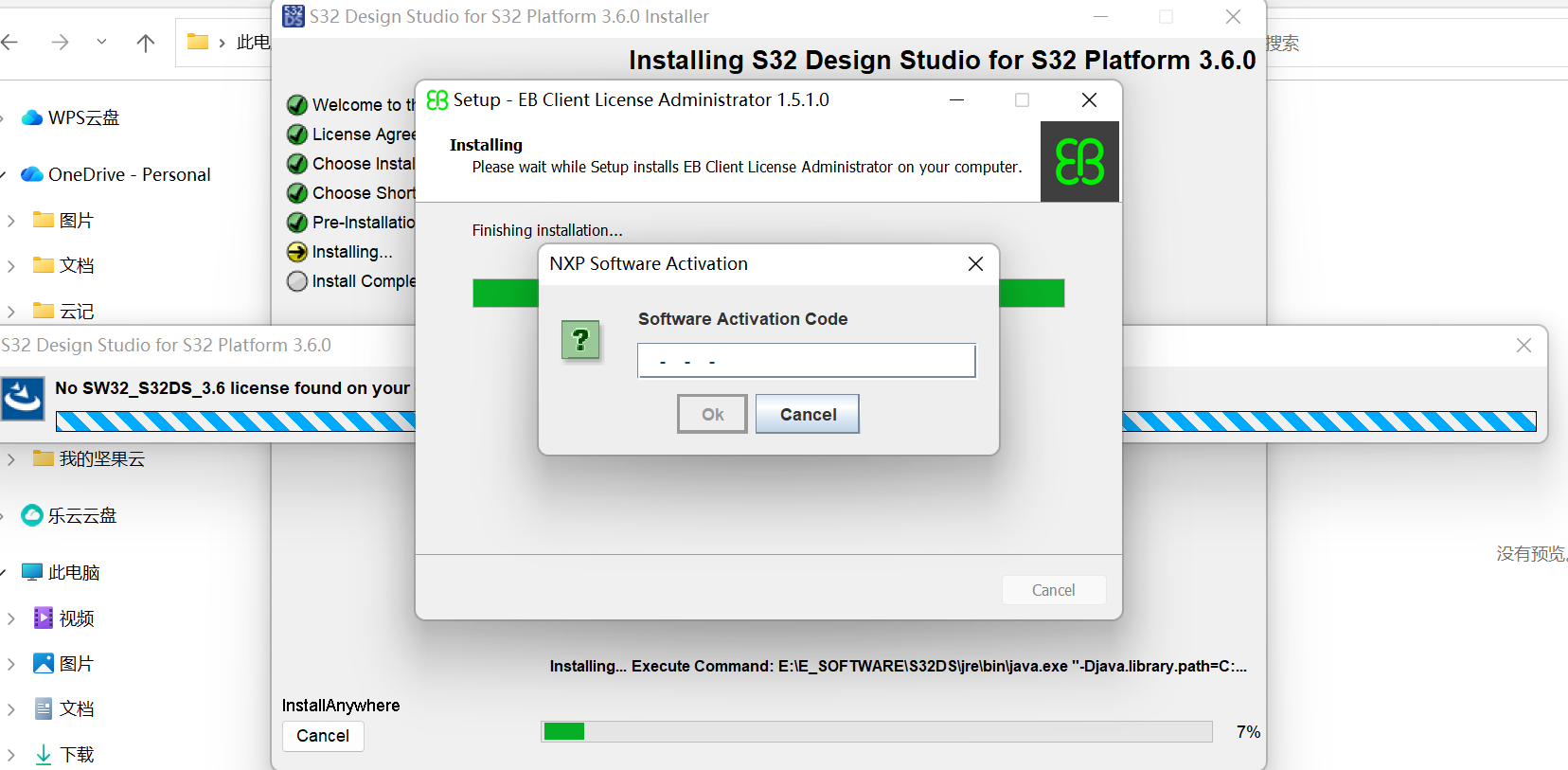Click the question mark icon in NXP Activation dialog

[x=580, y=340]
